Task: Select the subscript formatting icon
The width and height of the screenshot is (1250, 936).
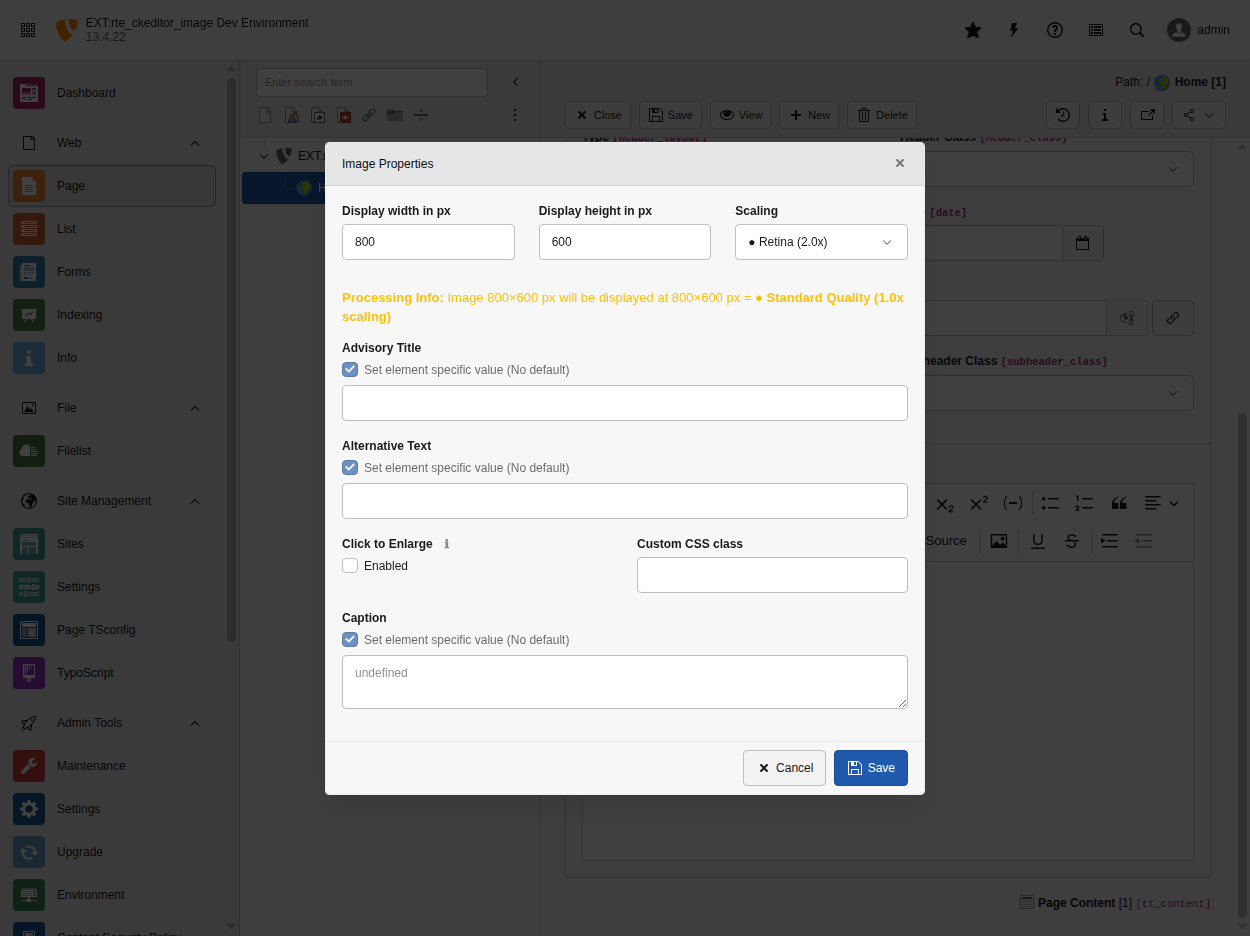Action: click(945, 504)
